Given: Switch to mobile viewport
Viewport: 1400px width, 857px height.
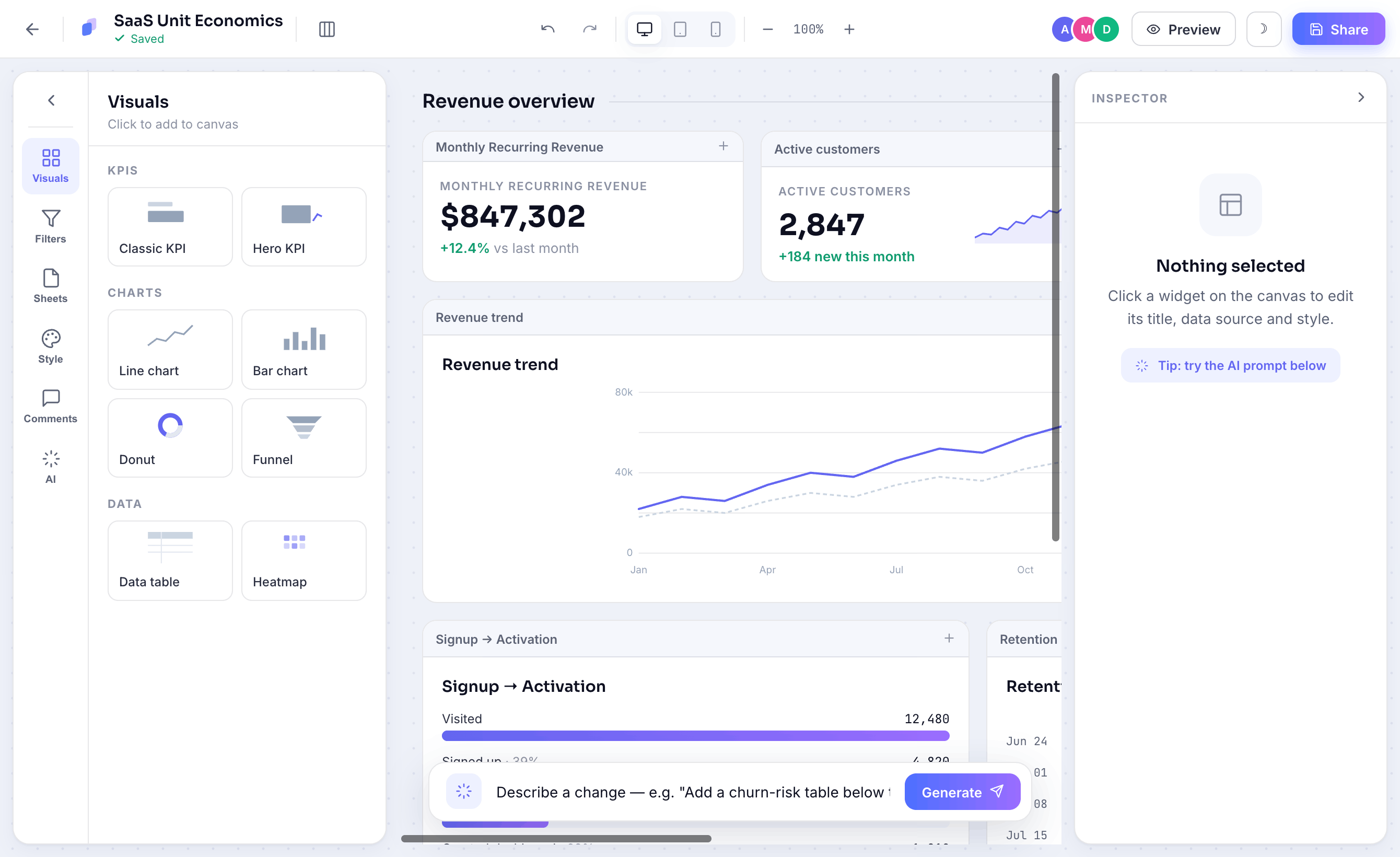Looking at the screenshot, I should [x=715, y=29].
